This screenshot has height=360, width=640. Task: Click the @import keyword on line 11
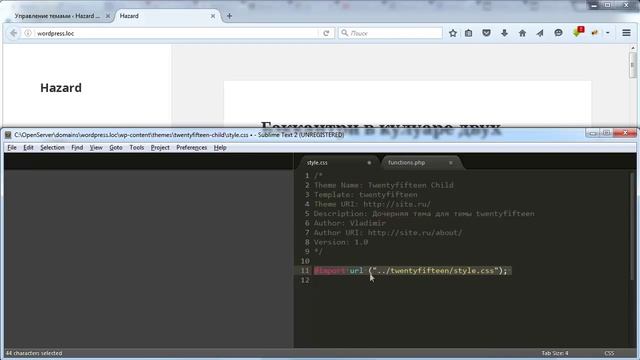pos(330,271)
